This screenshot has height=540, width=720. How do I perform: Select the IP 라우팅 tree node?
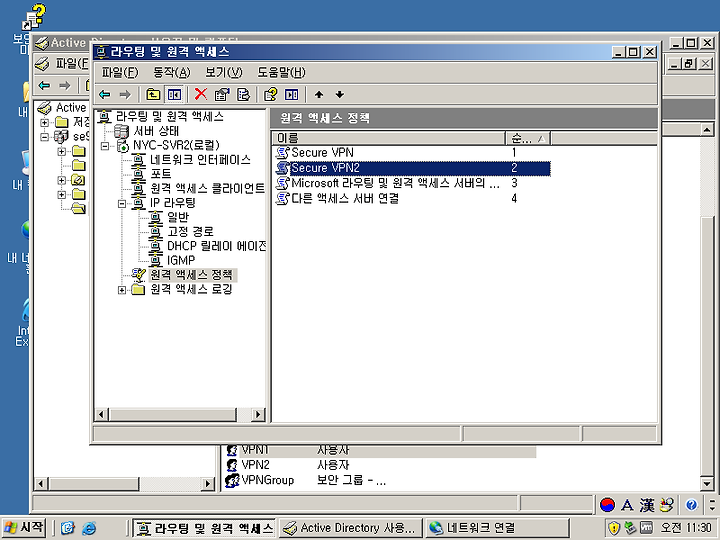[x=164, y=203]
